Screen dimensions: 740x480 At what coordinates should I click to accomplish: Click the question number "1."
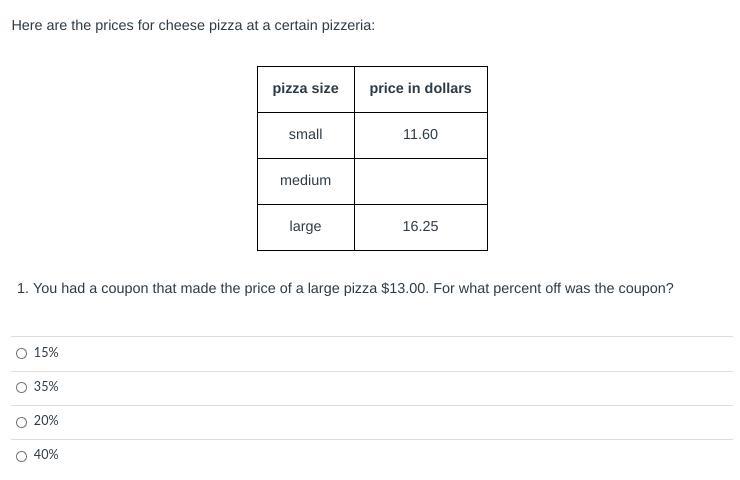23,289
